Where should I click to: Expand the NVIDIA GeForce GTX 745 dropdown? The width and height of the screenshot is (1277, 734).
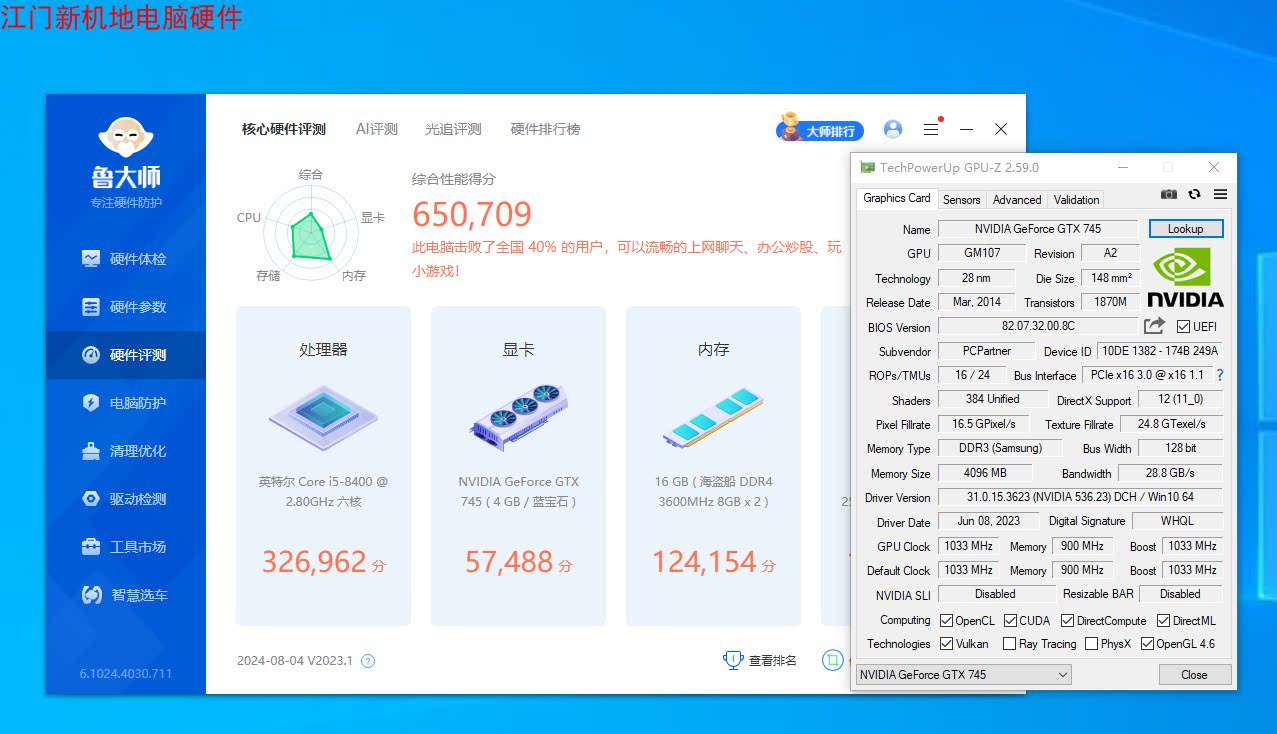click(964, 675)
